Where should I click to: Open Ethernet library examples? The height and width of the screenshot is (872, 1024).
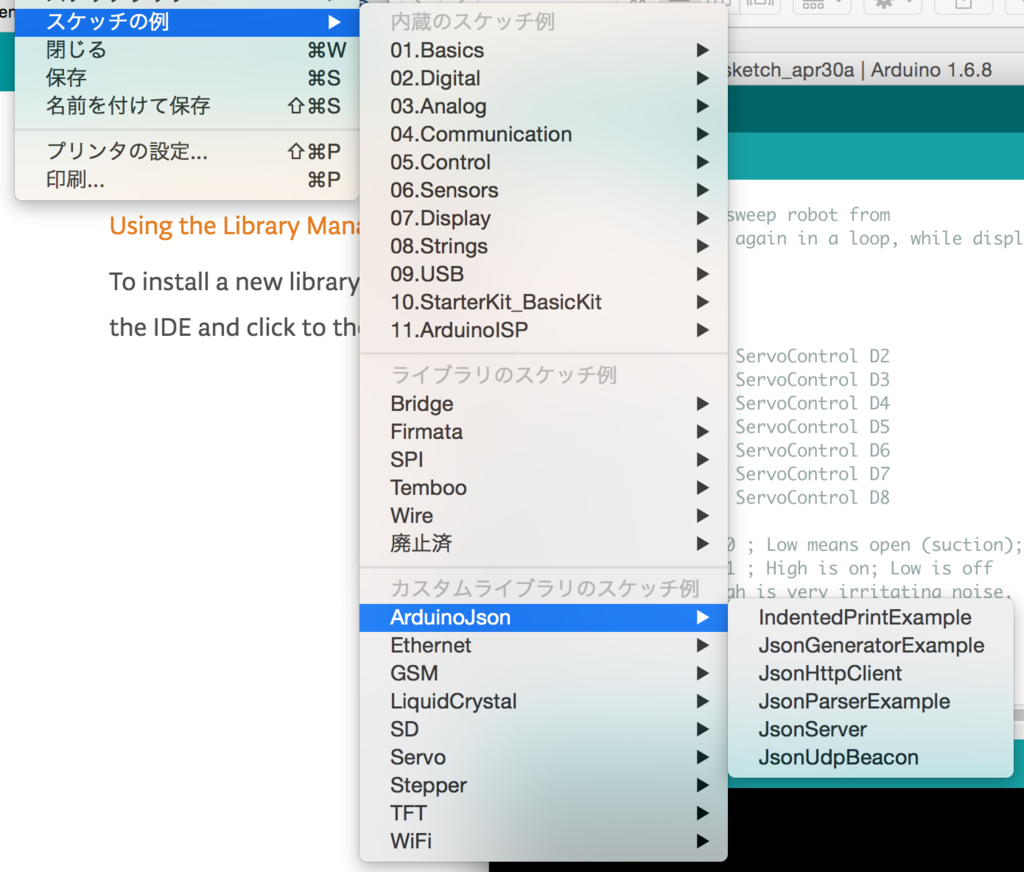pos(543,645)
